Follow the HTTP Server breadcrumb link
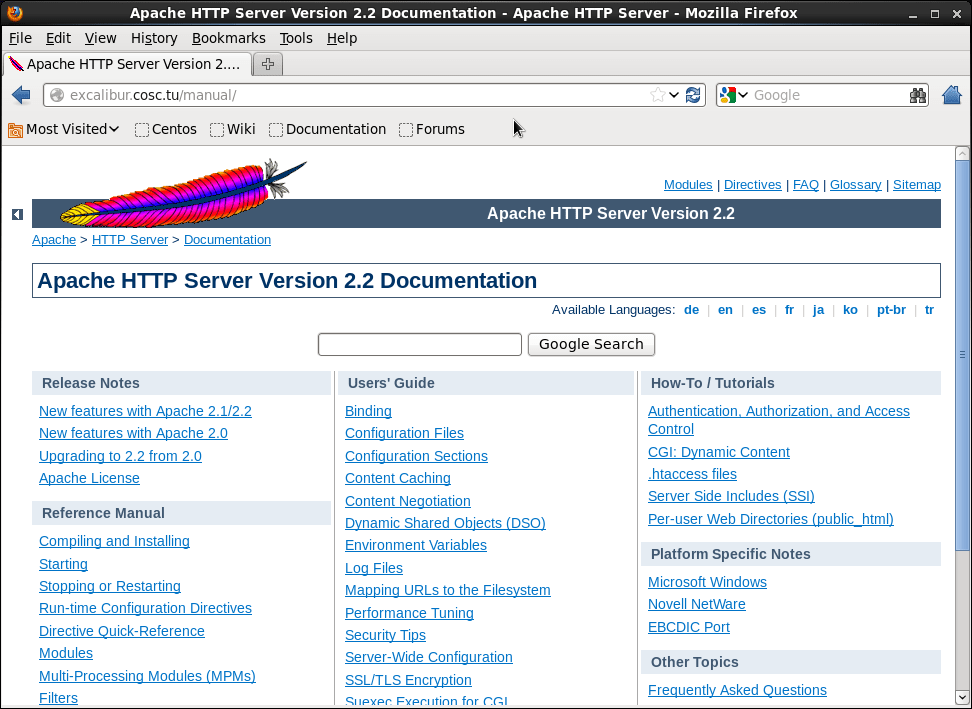The image size is (972, 709). click(130, 240)
